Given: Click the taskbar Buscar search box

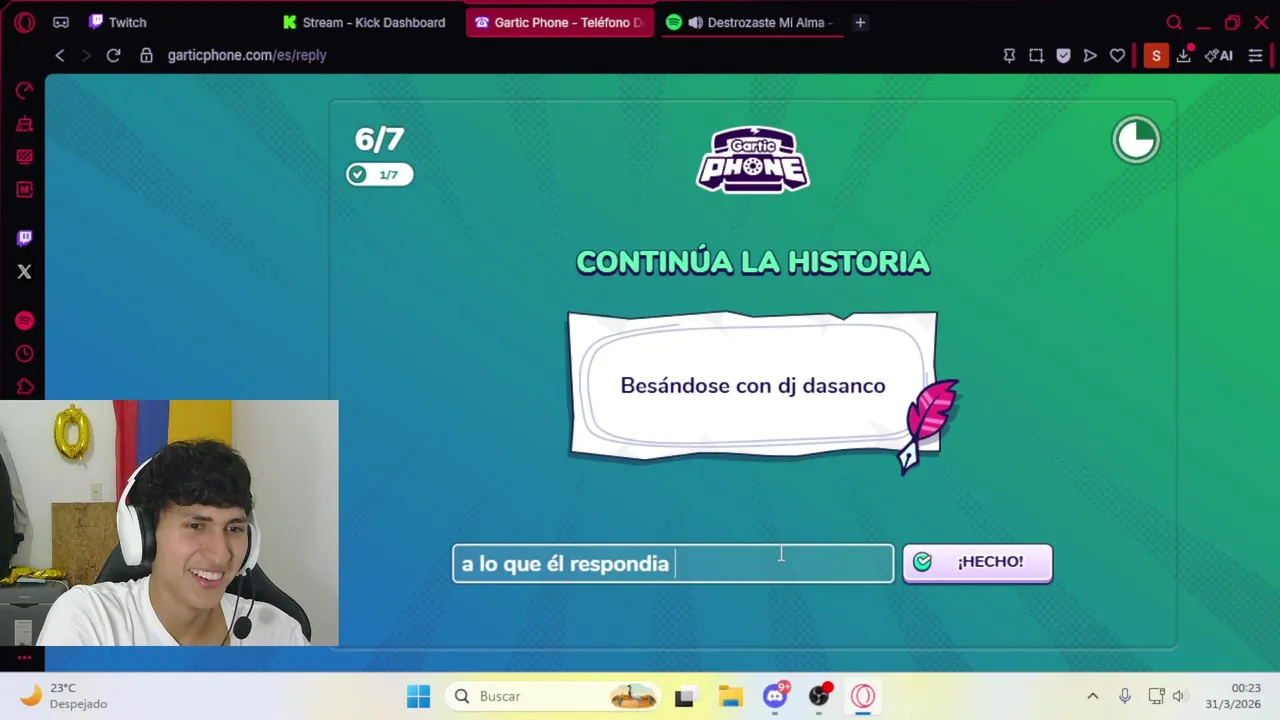Looking at the screenshot, I should pos(554,696).
